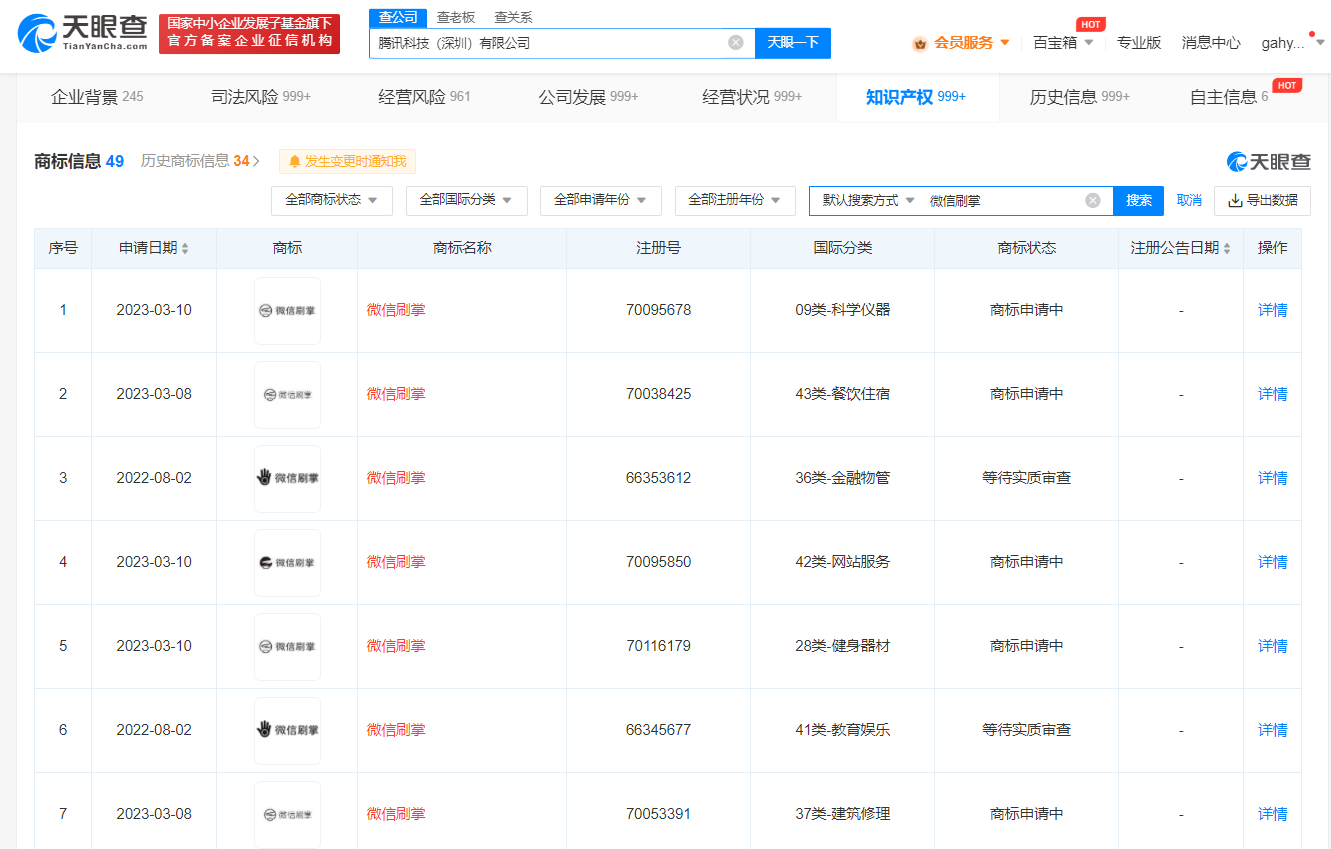Open trademark image for 70116179
The image size is (1331, 849).
[287, 647]
